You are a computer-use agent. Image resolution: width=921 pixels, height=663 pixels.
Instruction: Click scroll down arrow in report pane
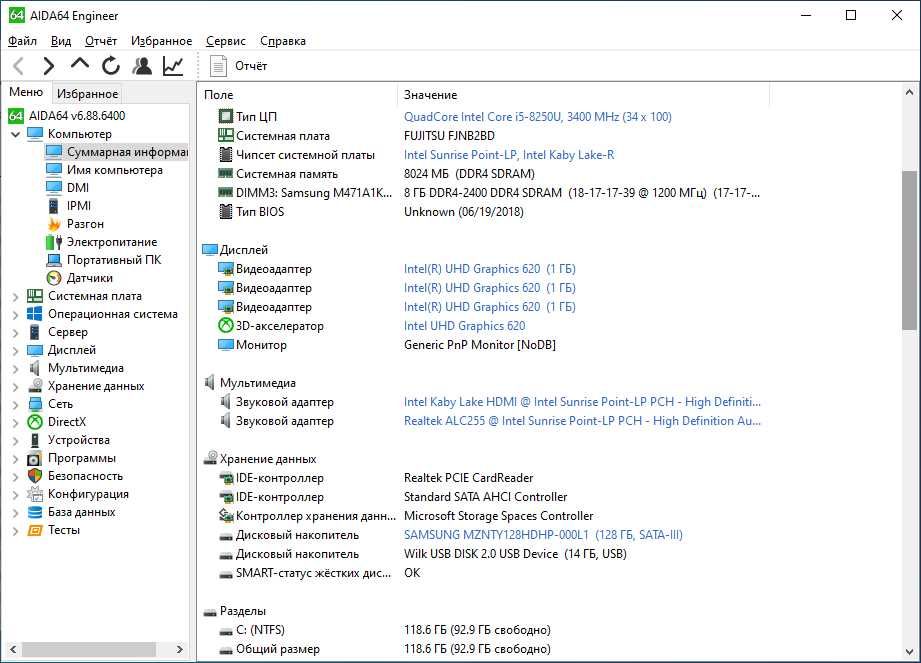(x=909, y=651)
